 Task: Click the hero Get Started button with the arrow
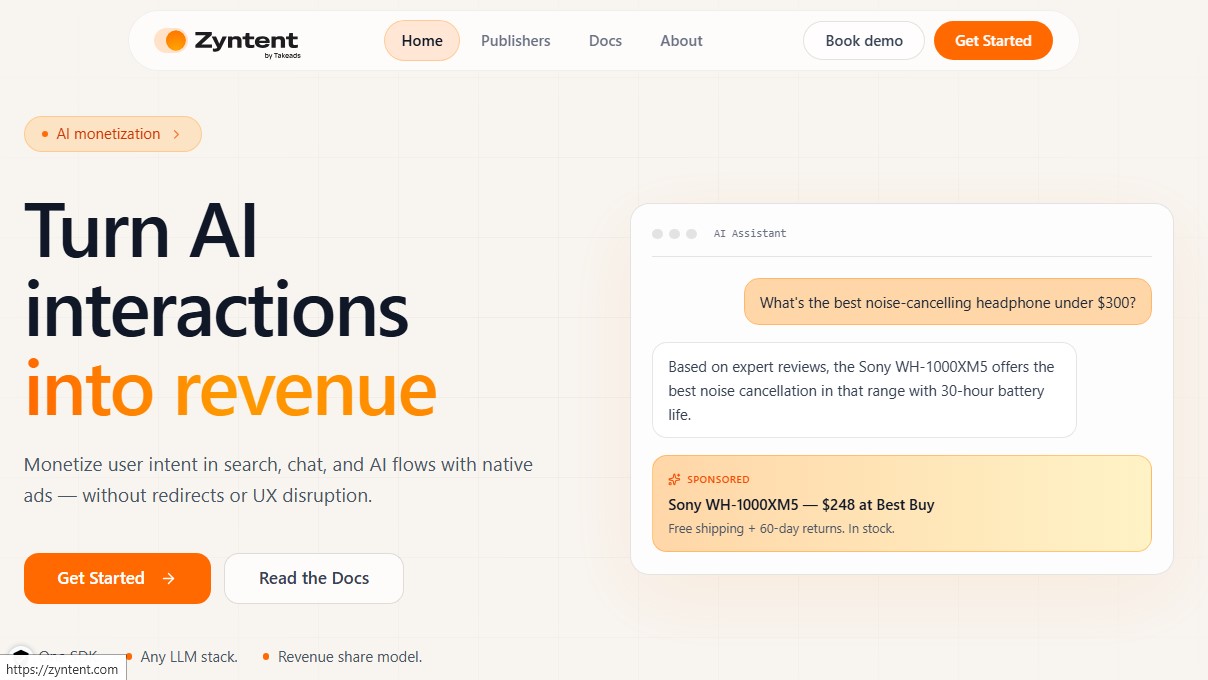(117, 578)
